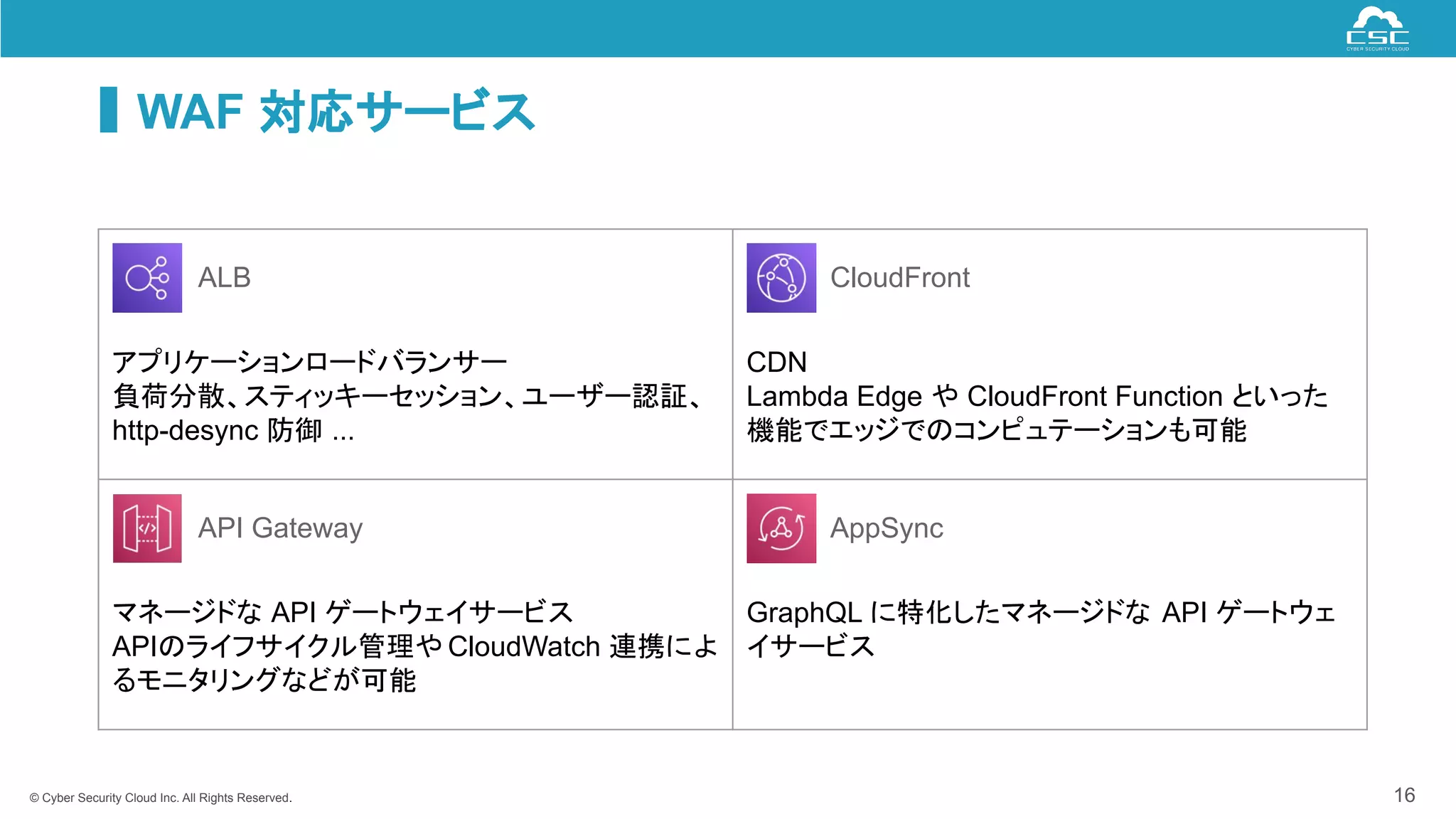Click the line "機能でエッジでのコンピュテーションも可能"
Image resolution: width=1456 pixels, height=819 pixels.
point(996,430)
